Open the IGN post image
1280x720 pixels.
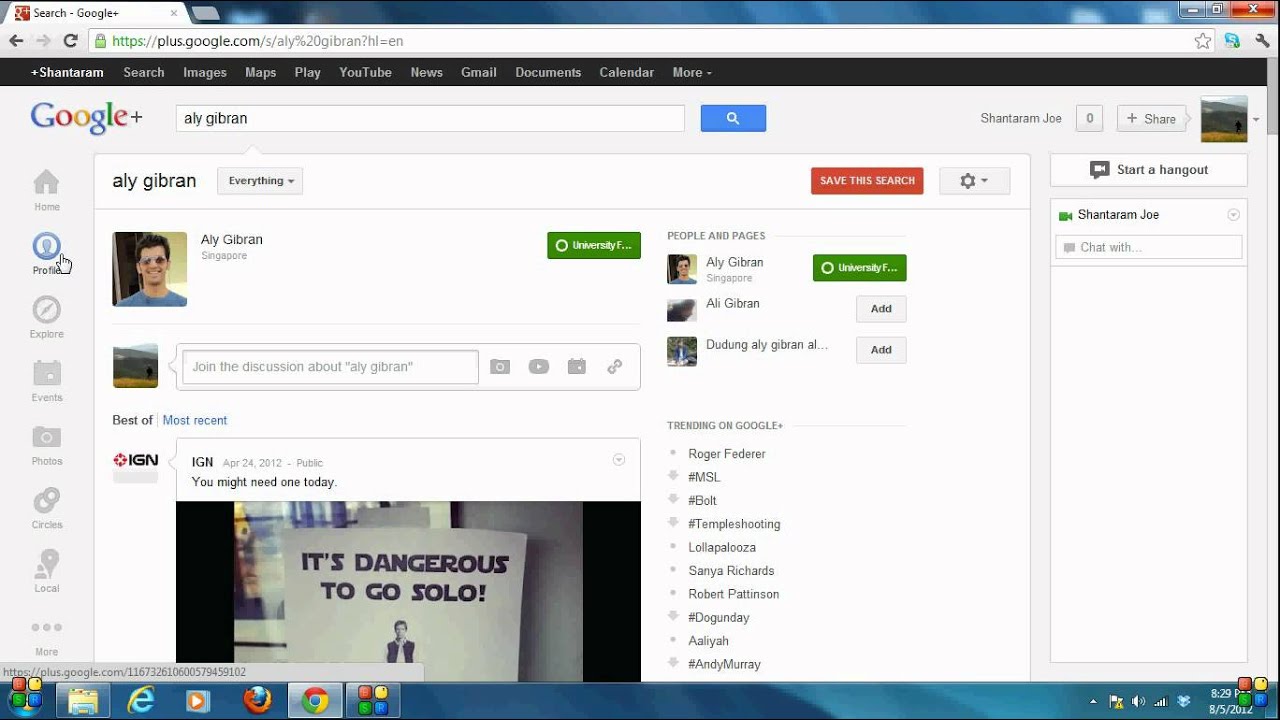[x=408, y=591]
